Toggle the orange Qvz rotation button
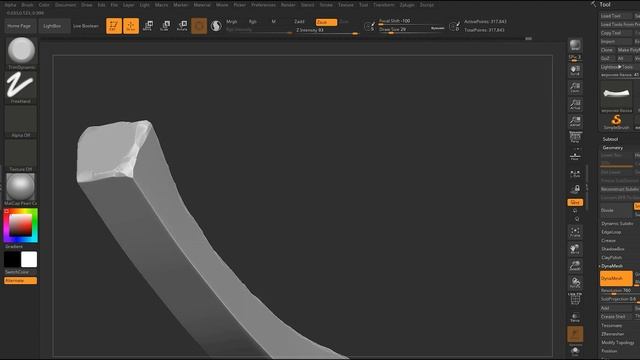The image size is (640, 360). click(x=575, y=202)
